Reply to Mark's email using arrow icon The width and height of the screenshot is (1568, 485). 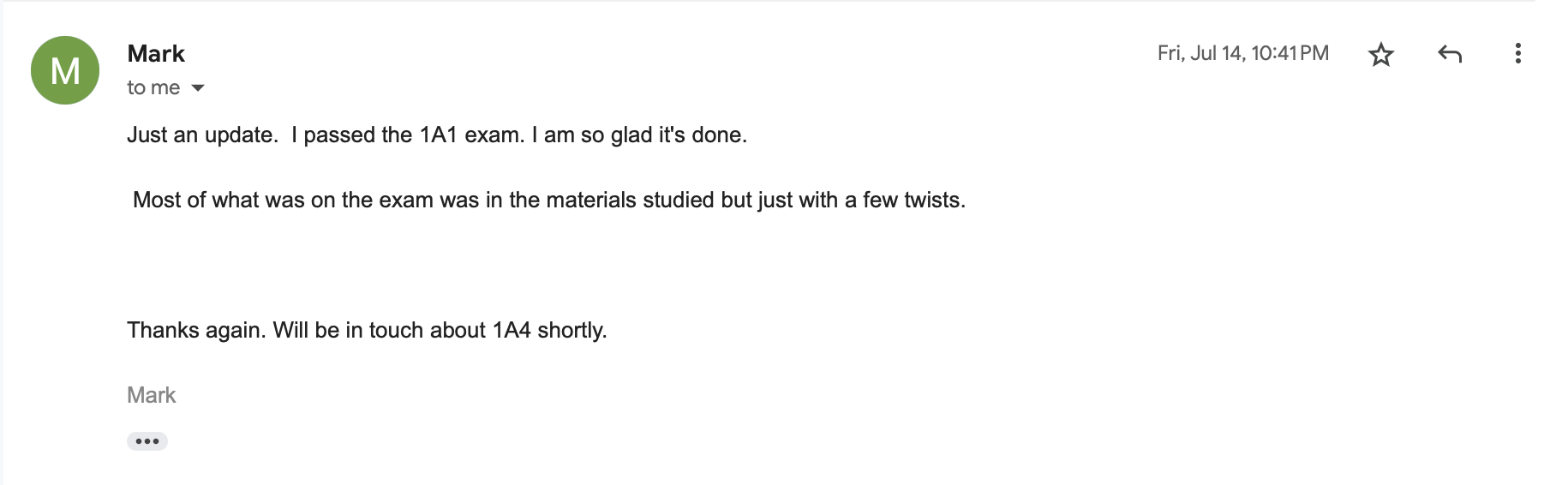pos(1449,55)
